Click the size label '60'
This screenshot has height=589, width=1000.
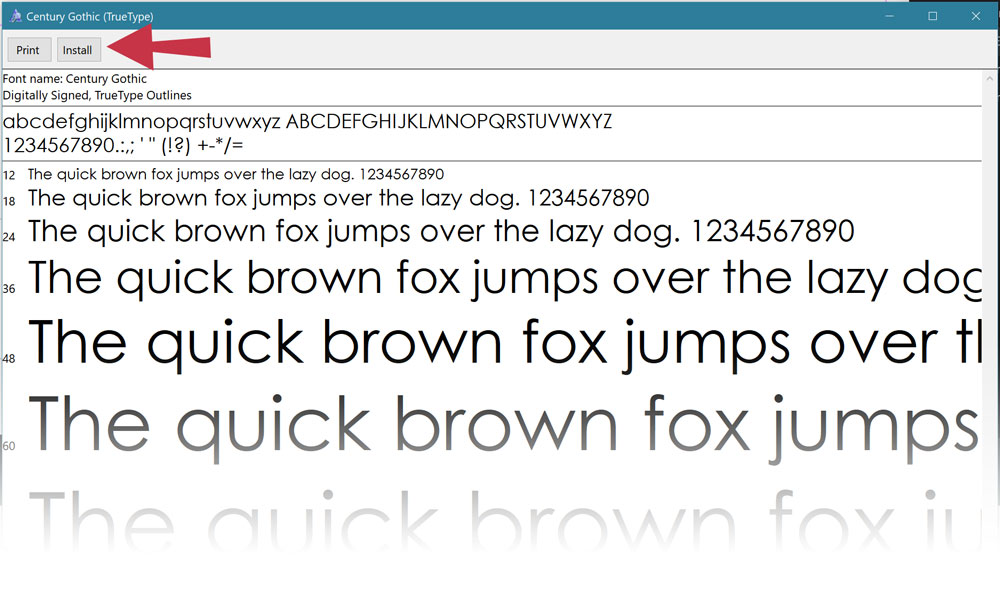click(9, 446)
